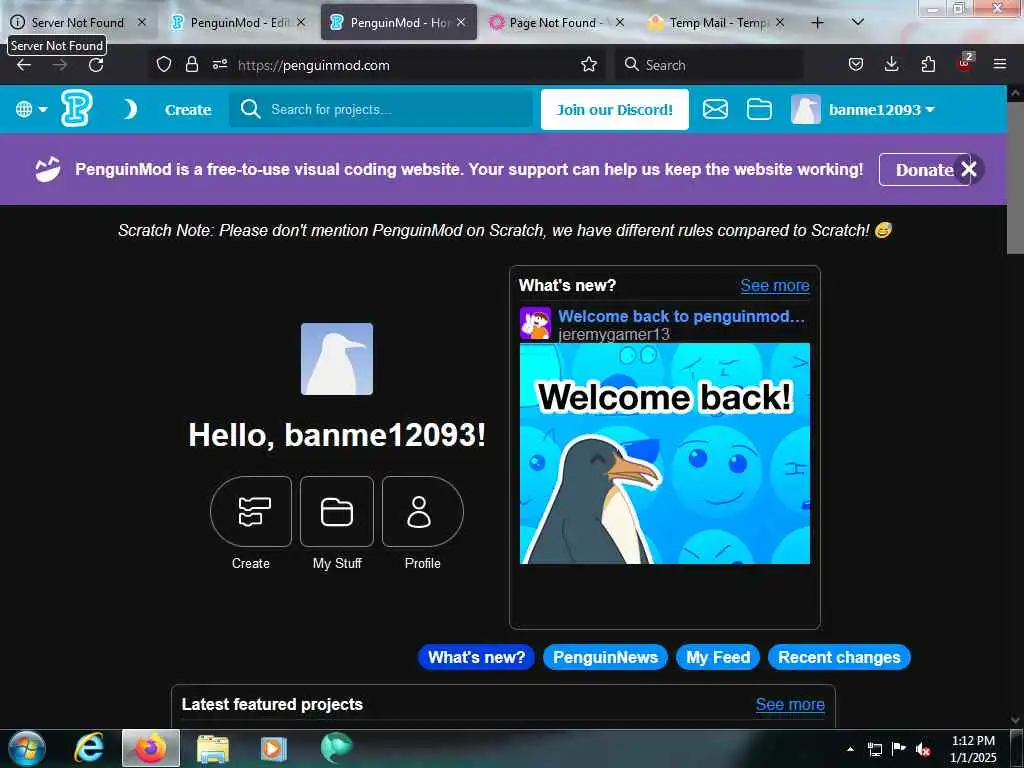The height and width of the screenshot is (768, 1024).
Task: Open the Welcome back! penguin thumbnail
Action: 665,453
